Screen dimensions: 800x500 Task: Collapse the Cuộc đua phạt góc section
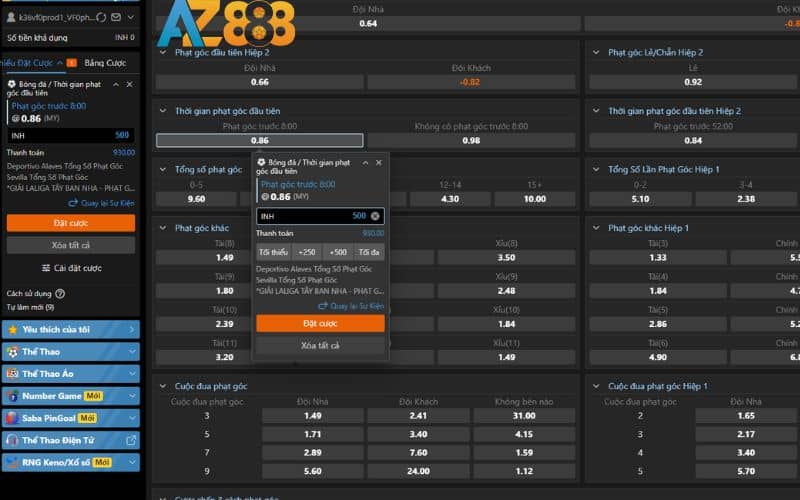pyautogui.click(x=163, y=386)
